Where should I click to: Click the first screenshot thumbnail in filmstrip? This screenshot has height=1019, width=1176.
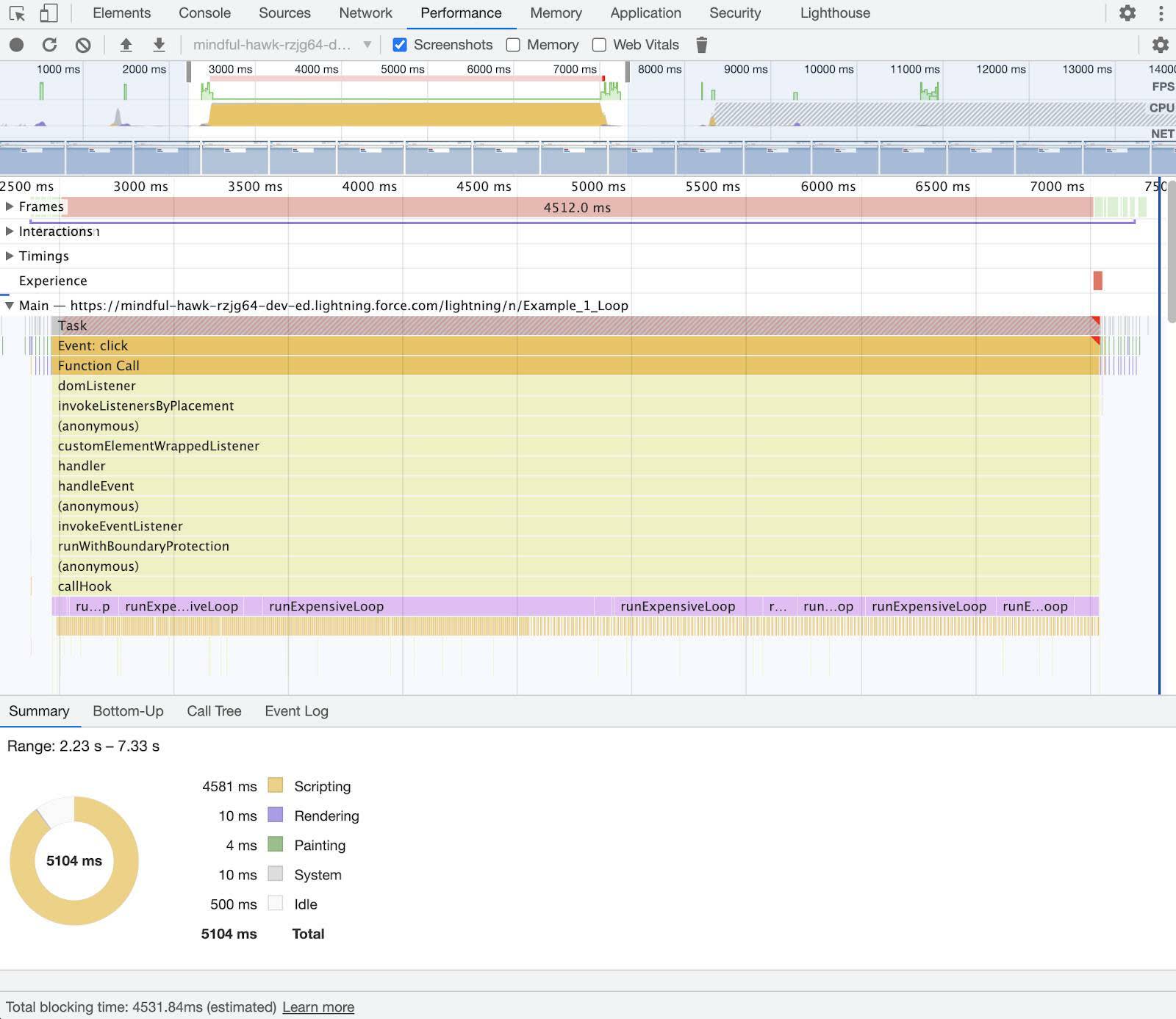32,157
